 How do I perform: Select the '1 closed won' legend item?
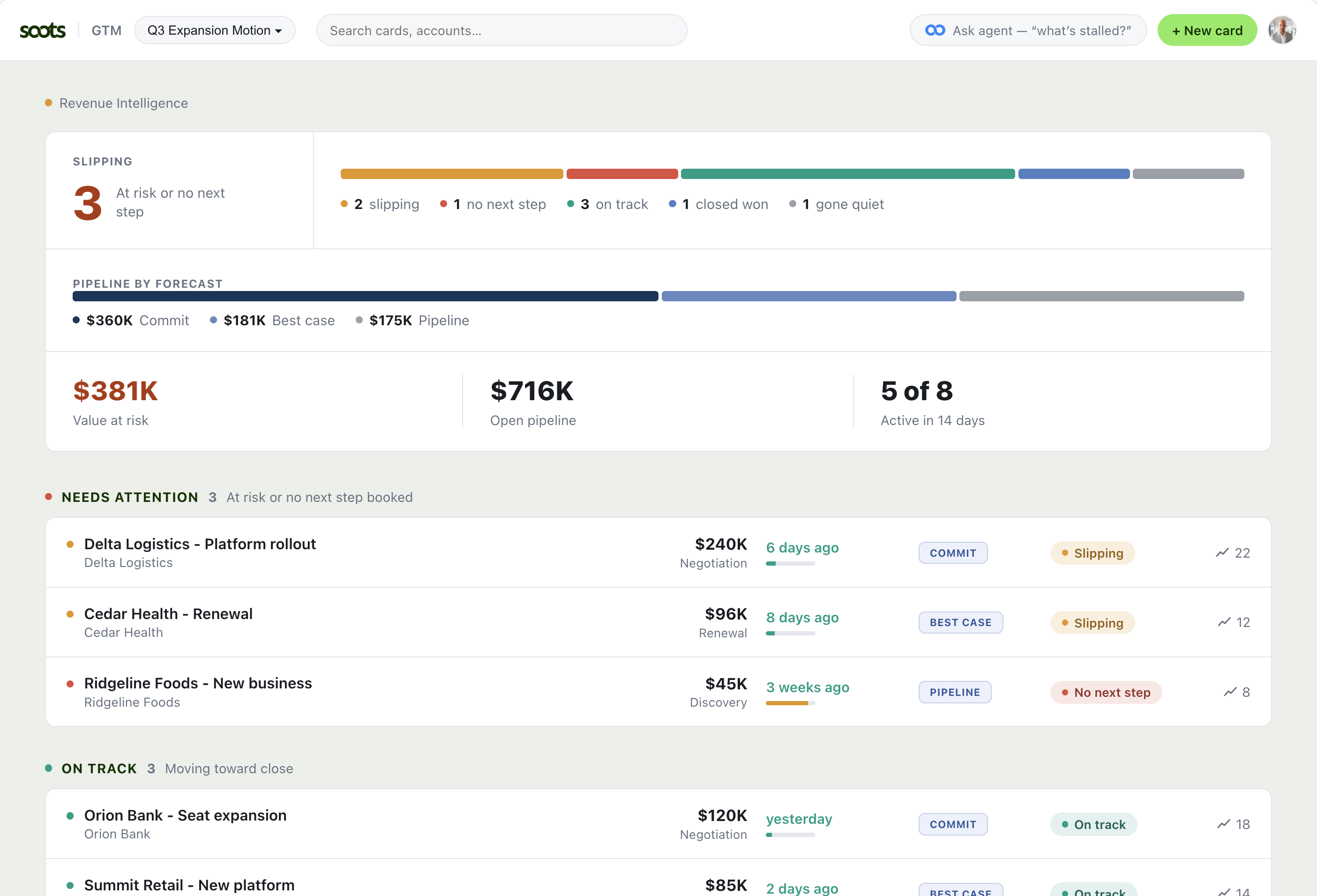tap(718, 205)
